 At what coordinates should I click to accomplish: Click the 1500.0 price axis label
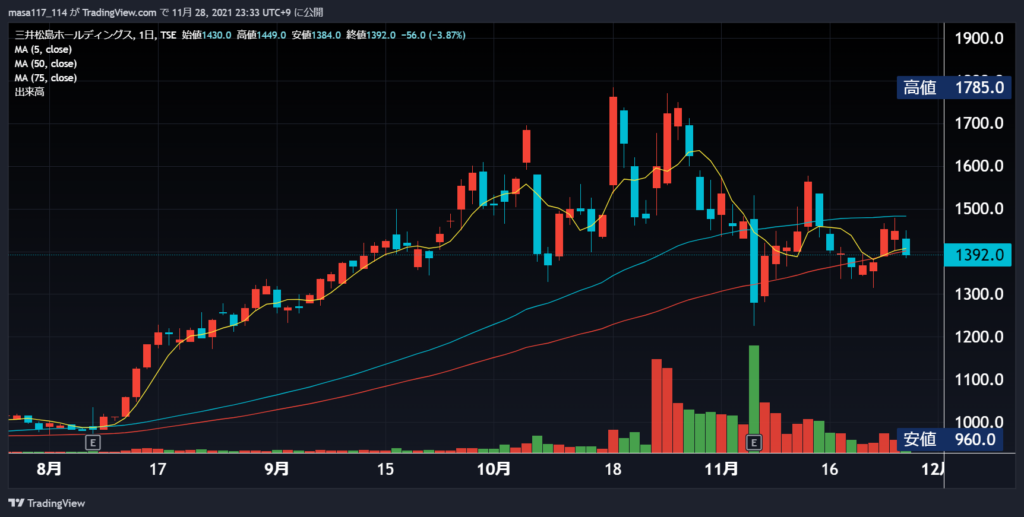pos(979,208)
